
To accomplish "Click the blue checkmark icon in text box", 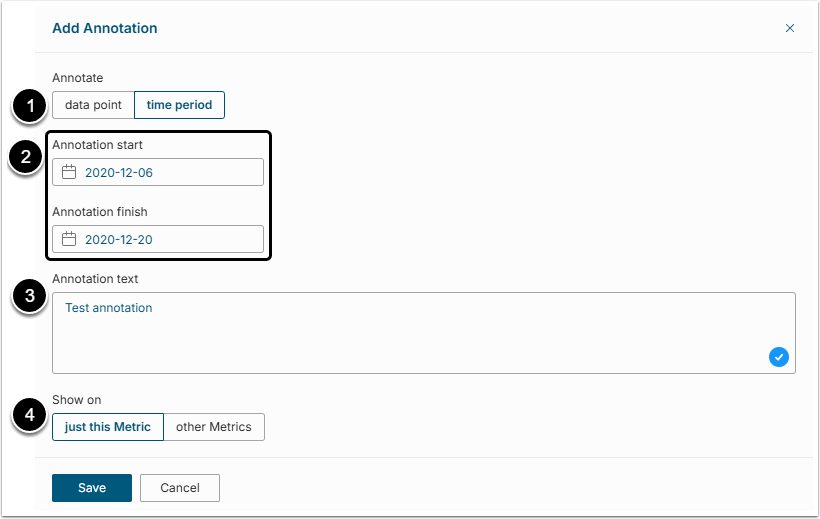I will [779, 357].
